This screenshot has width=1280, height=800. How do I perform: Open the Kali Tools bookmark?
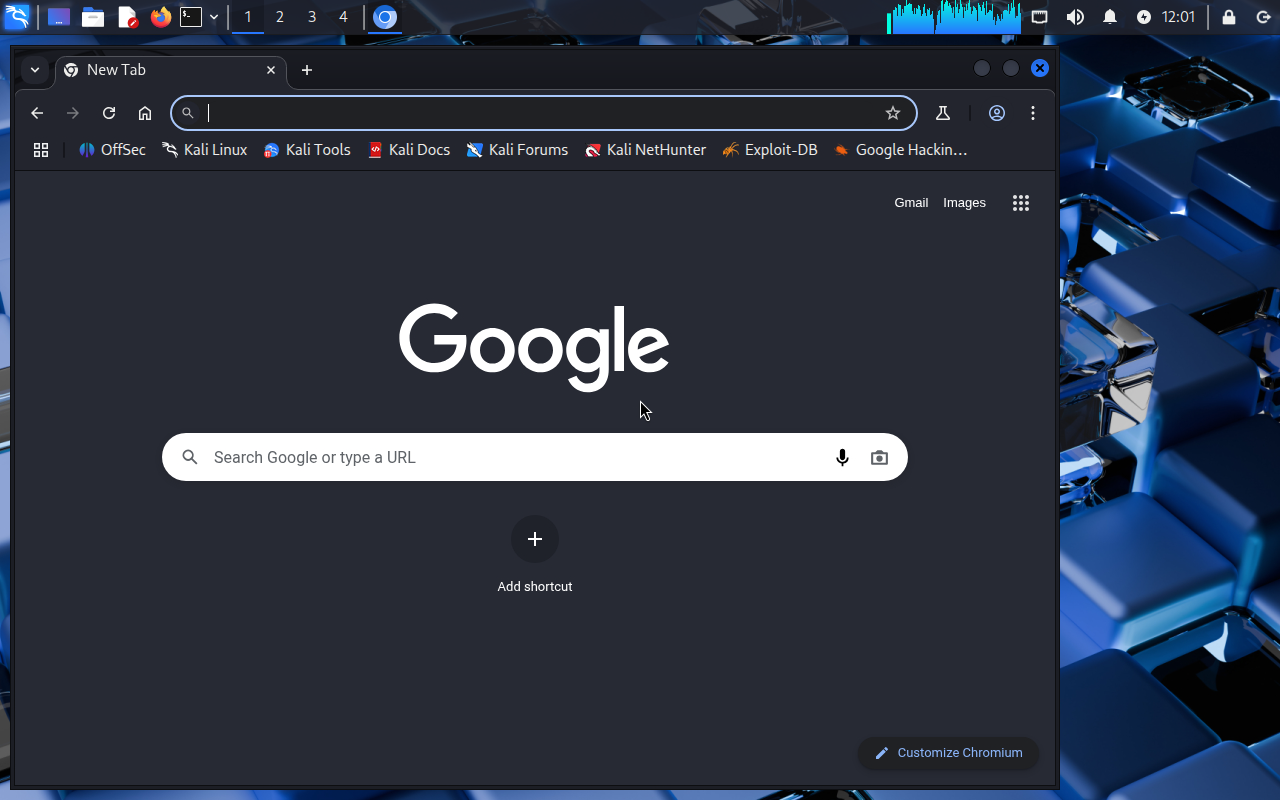point(307,150)
